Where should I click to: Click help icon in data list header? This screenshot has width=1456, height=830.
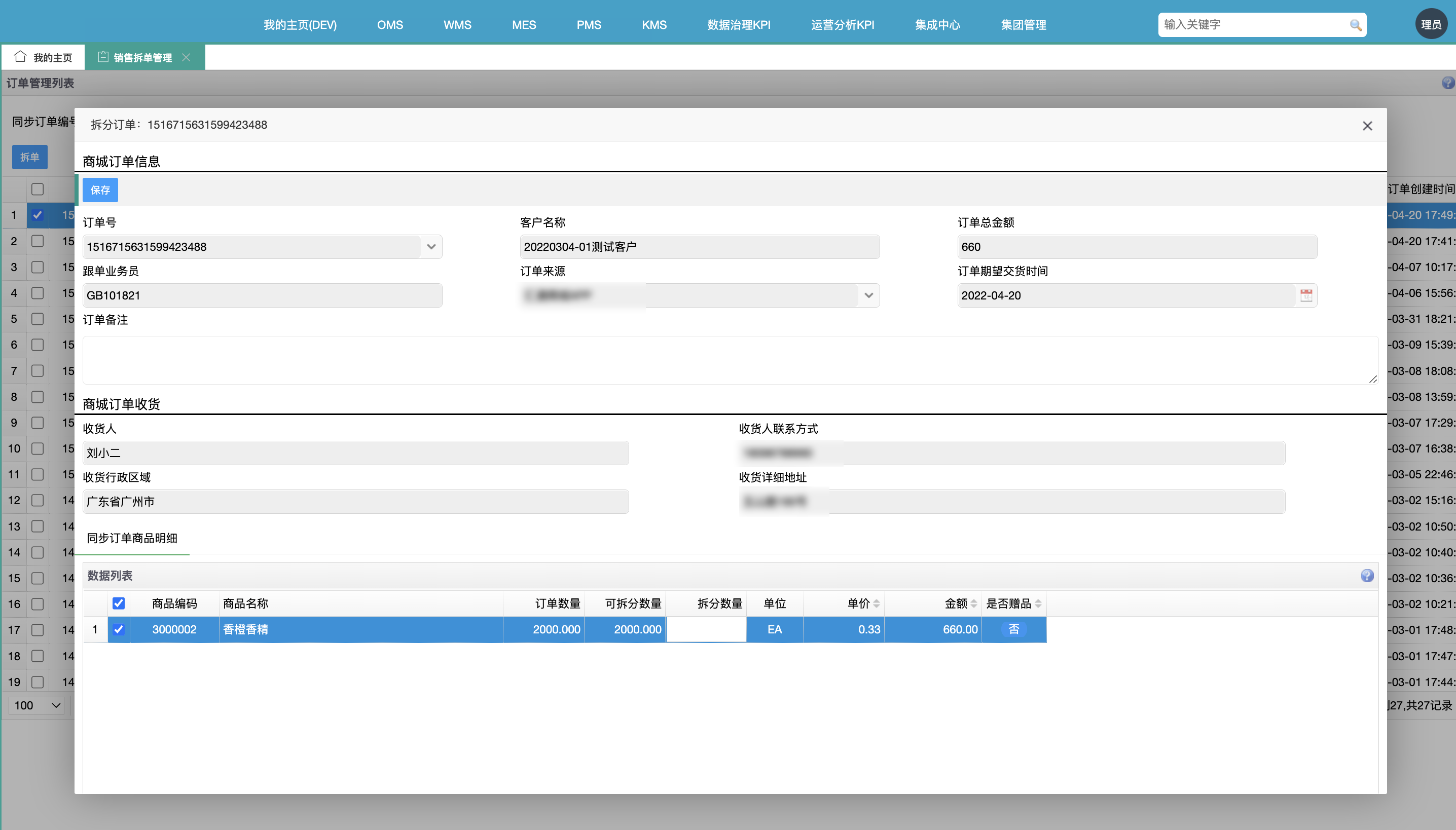click(x=1367, y=576)
